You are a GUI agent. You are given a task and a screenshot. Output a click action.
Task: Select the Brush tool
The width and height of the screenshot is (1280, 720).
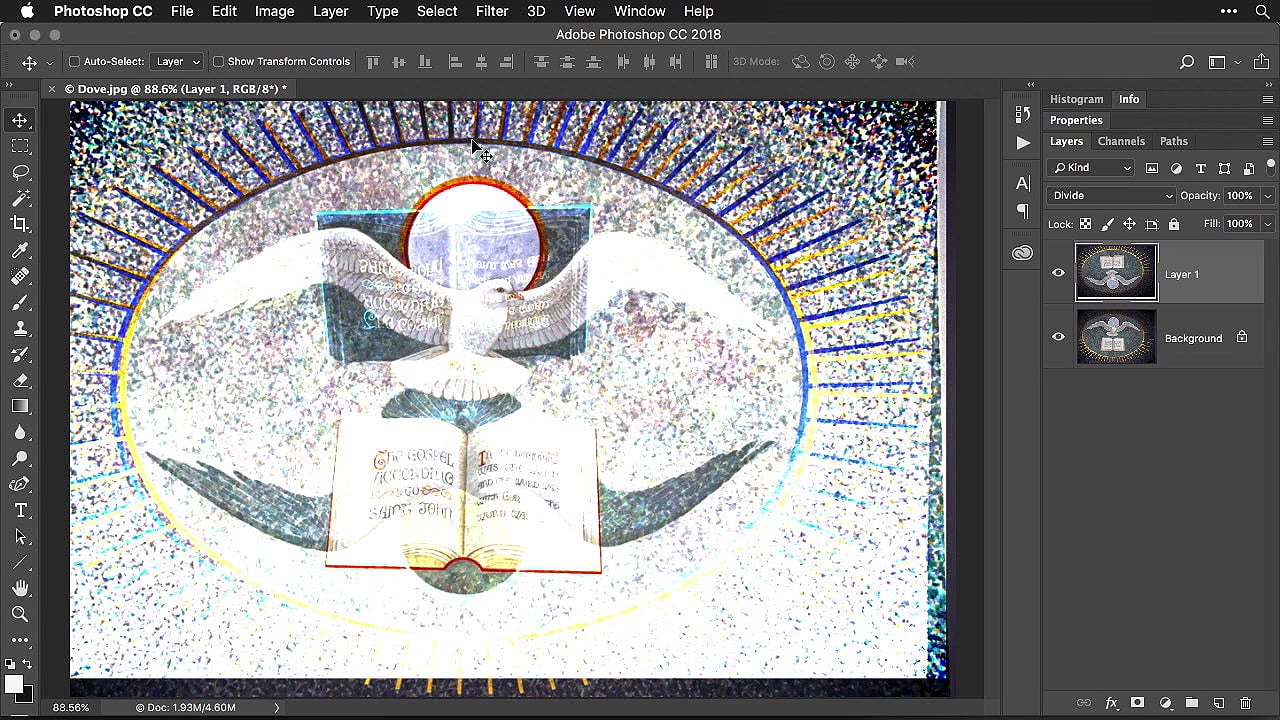point(20,302)
